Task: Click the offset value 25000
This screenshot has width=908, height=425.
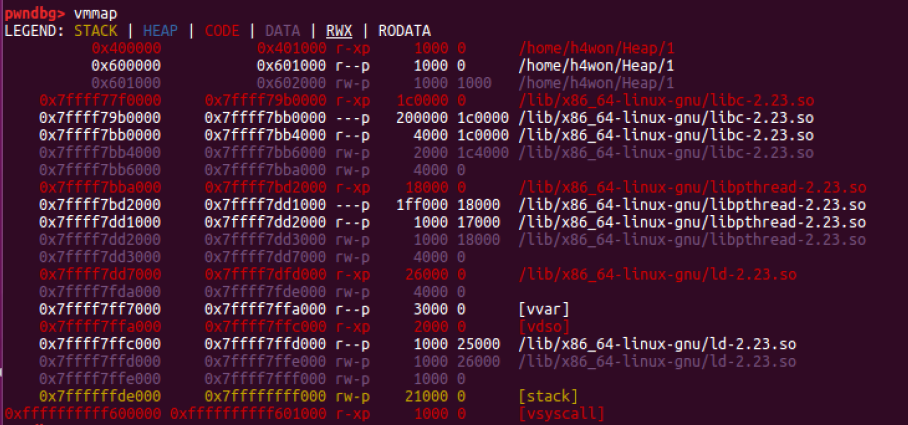Action: (x=478, y=343)
